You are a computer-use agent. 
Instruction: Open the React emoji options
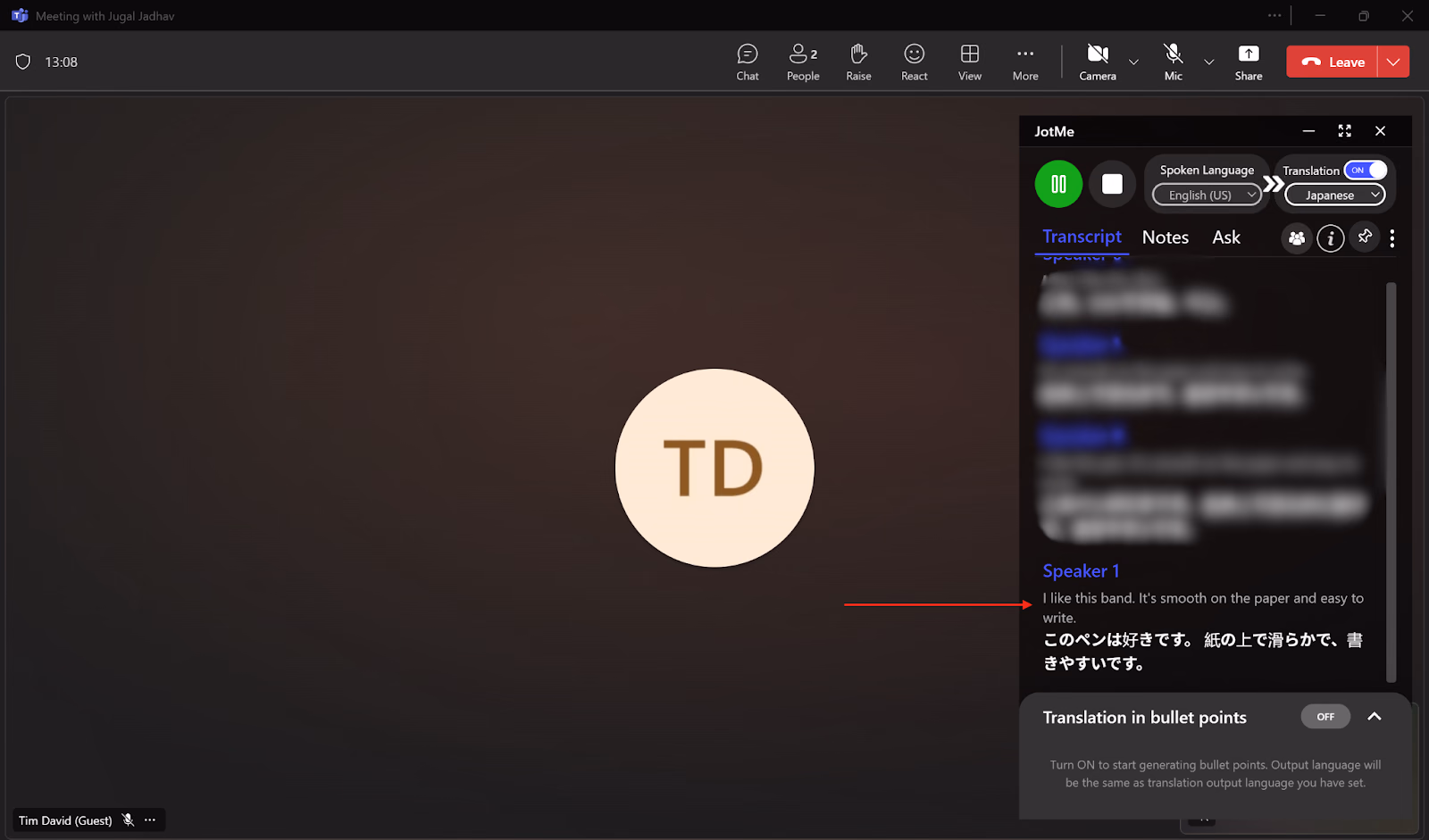pyautogui.click(x=914, y=62)
